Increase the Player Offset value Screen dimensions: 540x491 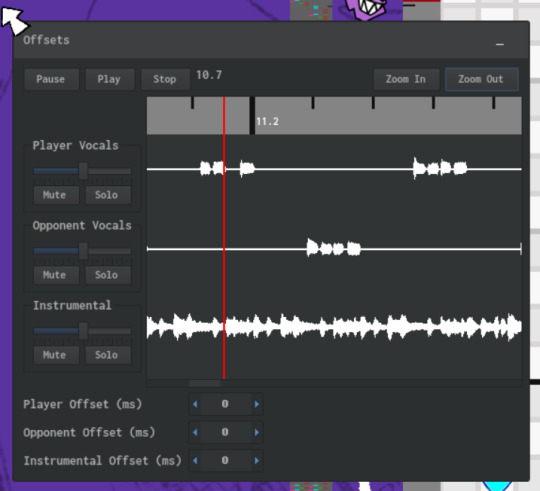pyautogui.click(x=257, y=404)
